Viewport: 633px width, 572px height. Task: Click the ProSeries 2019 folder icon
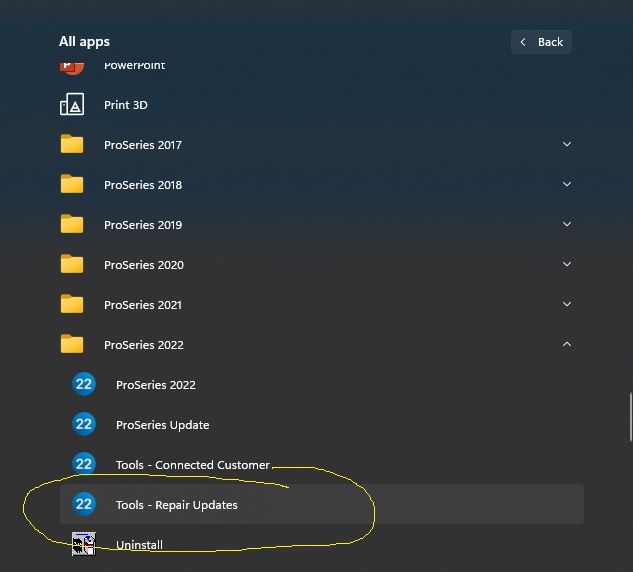[x=72, y=225]
